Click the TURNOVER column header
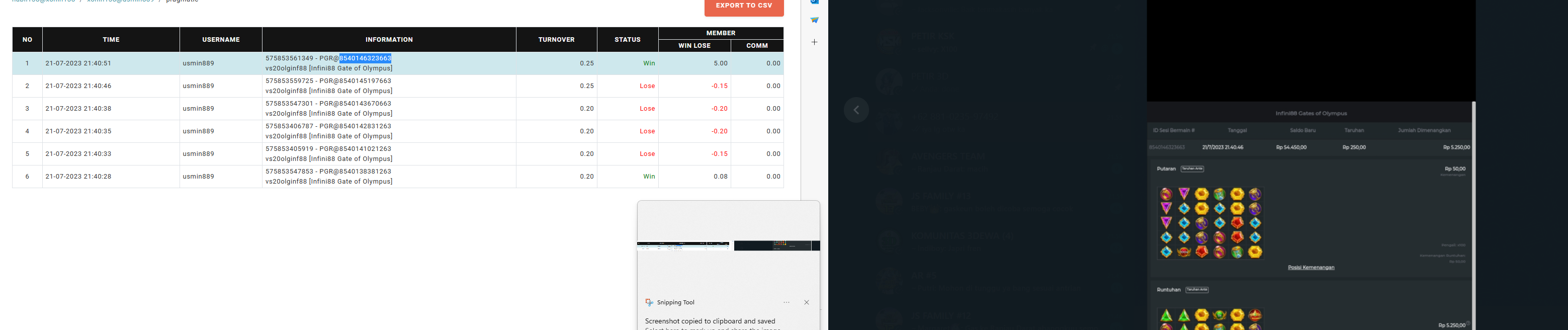Image resolution: width=1568 pixels, height=330 pixels. coord(556,40)
